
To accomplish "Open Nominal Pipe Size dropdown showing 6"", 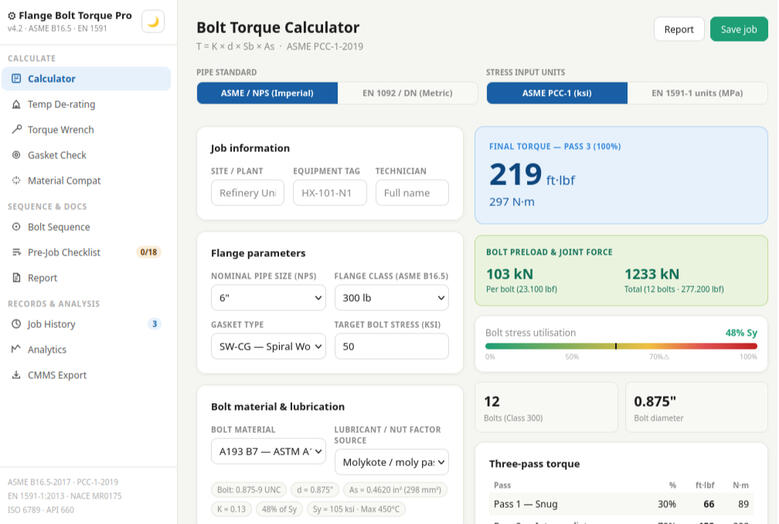I will (x=268, y=298).
